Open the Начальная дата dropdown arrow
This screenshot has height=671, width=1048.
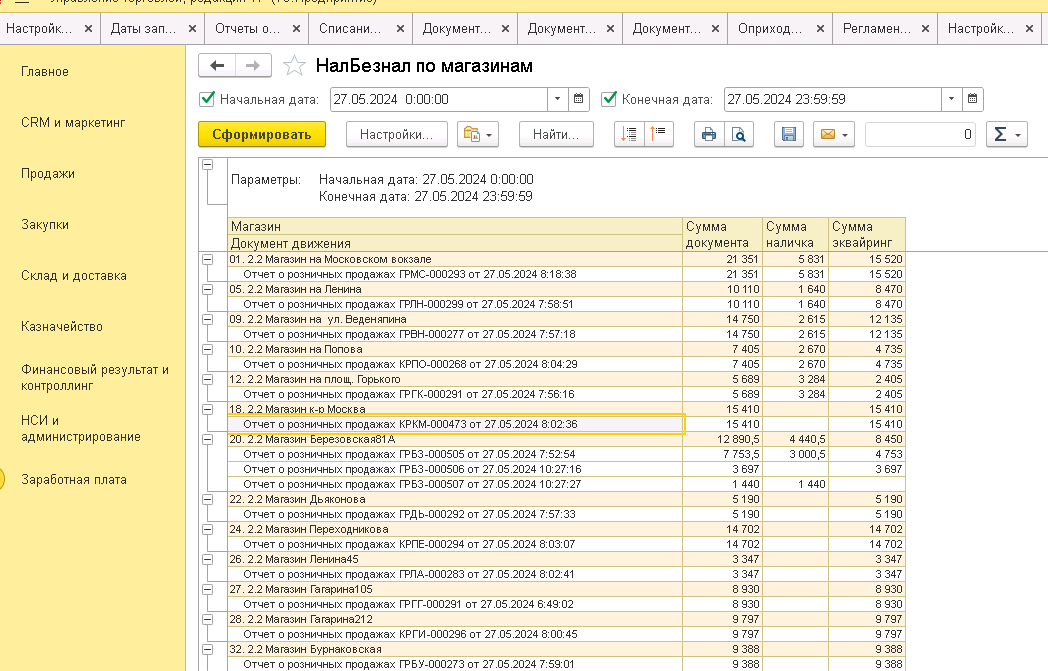(x=557, y=99)
